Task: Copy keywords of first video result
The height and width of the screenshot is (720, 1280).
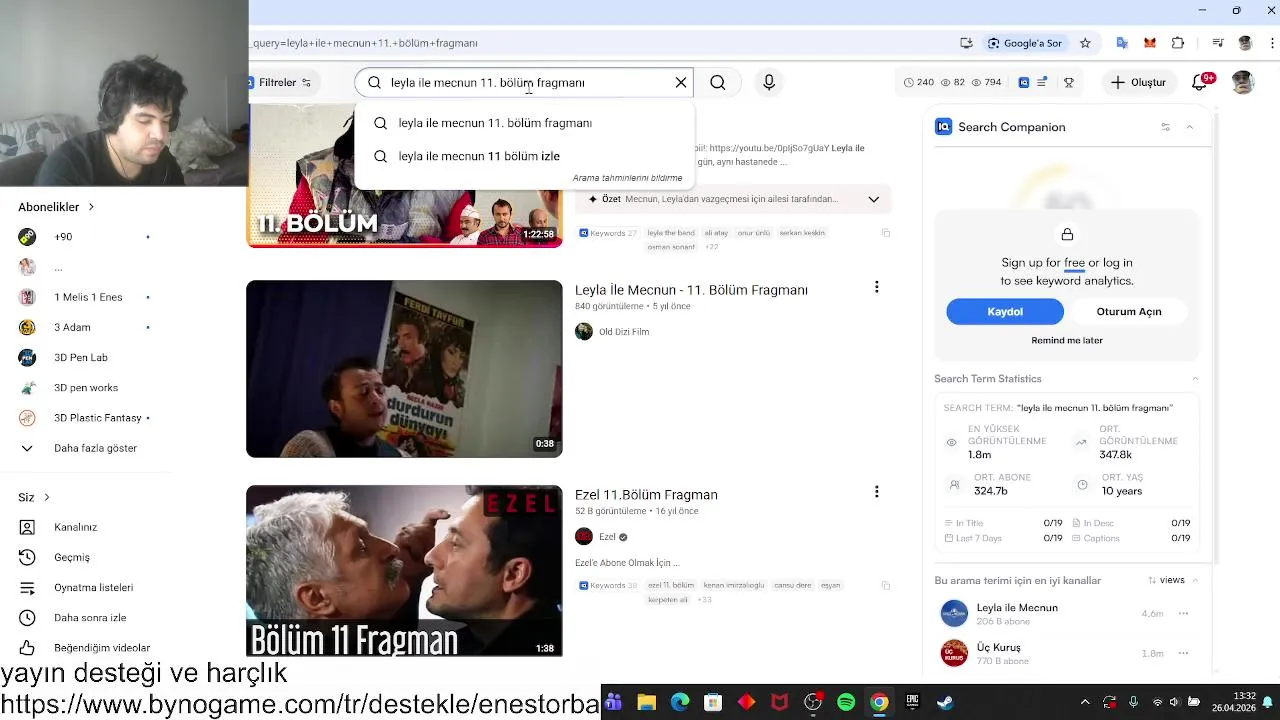Action: click(886, 233)
